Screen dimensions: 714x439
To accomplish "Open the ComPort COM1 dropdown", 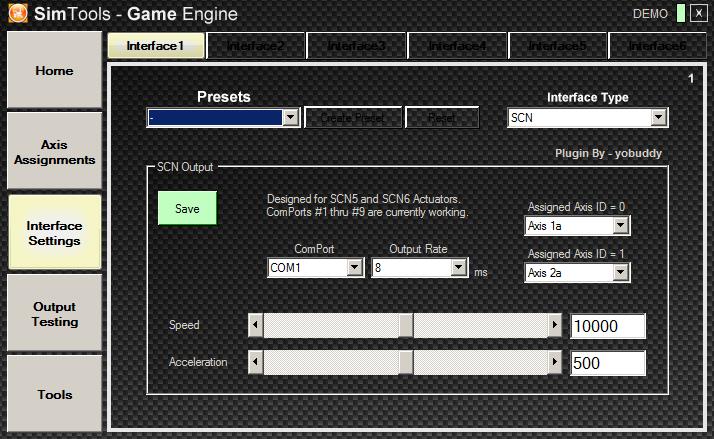I will click(315, 267).
